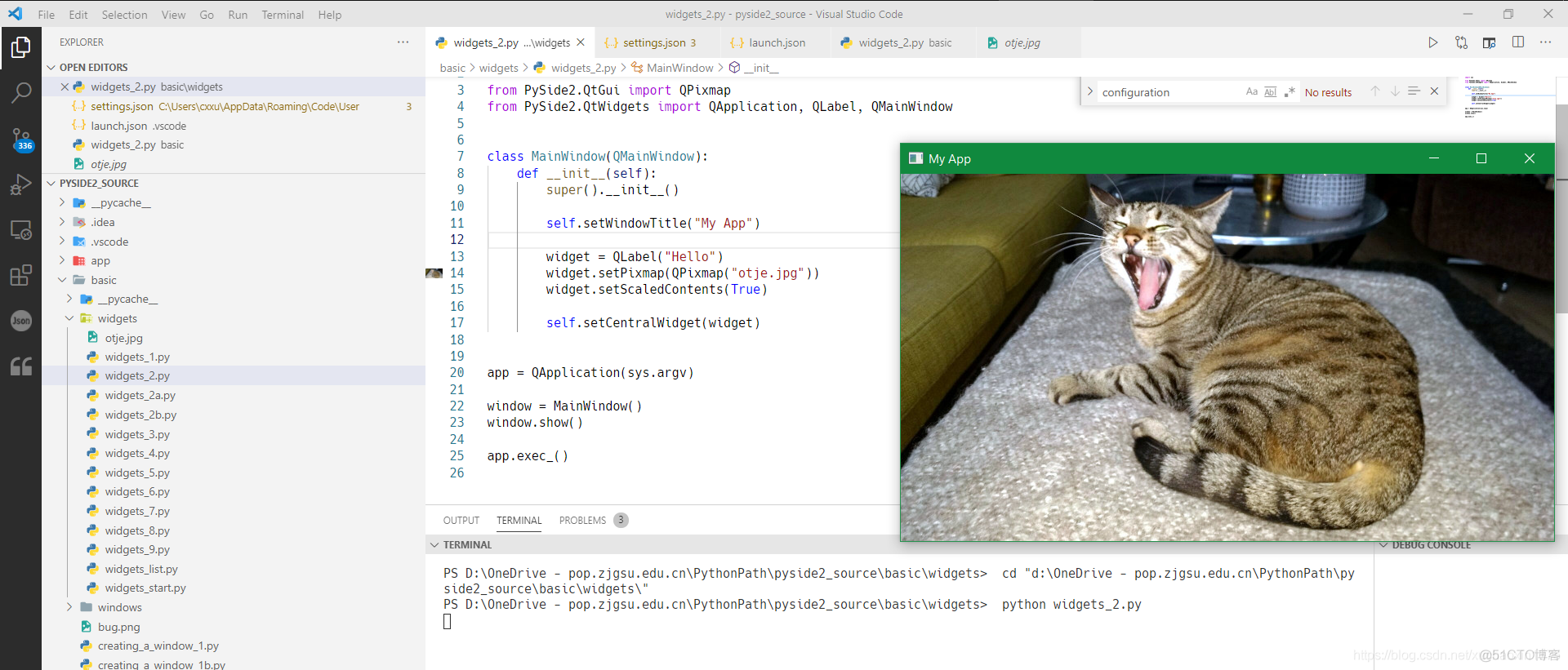Screen dimensions: 1568x670
Task: Collapse the basic folder
Action: point(62,280)
